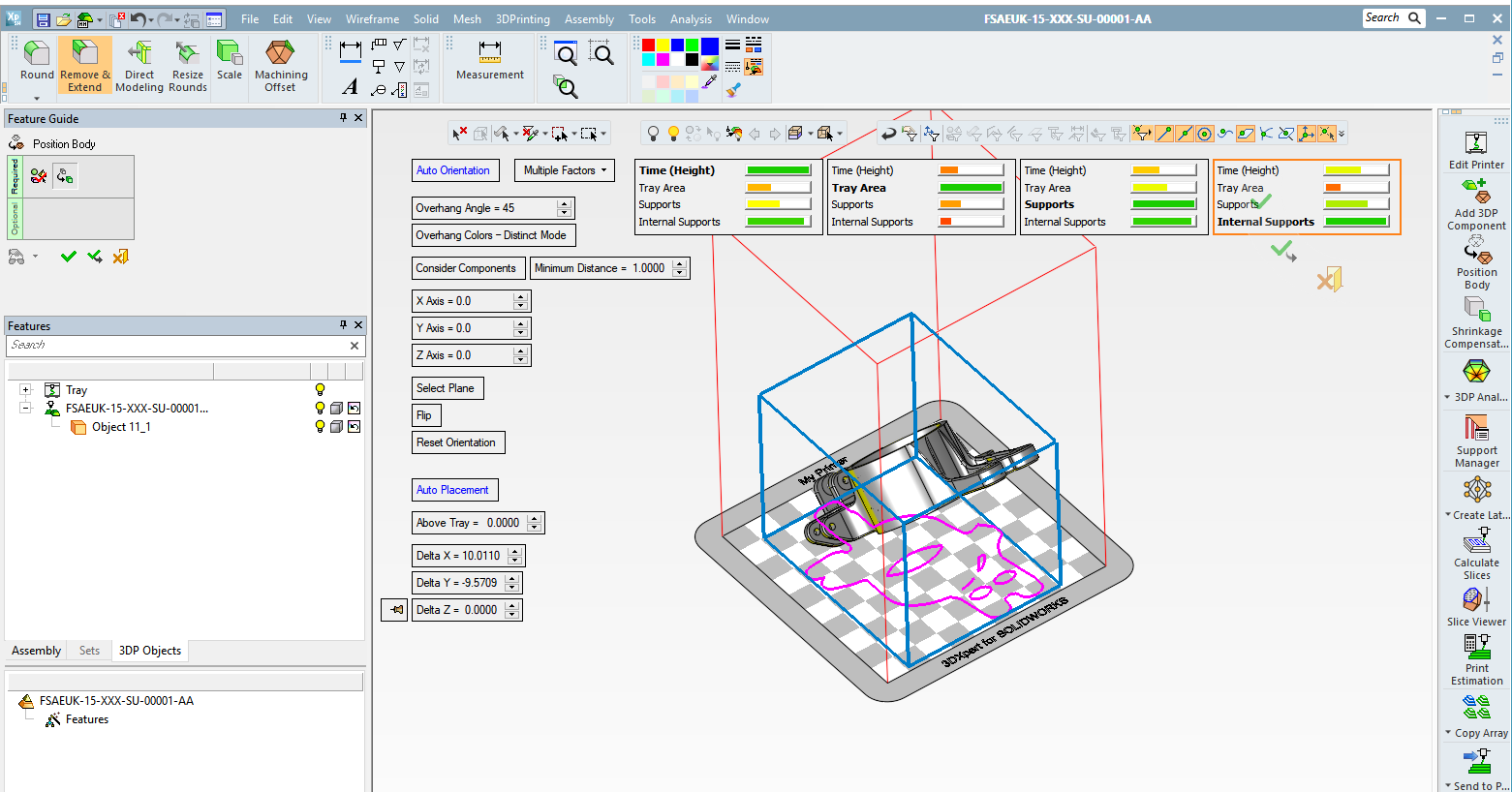This screenshot has height=792, width=1512.
Task: Switch to the Assembly tab
Action: 35,650
